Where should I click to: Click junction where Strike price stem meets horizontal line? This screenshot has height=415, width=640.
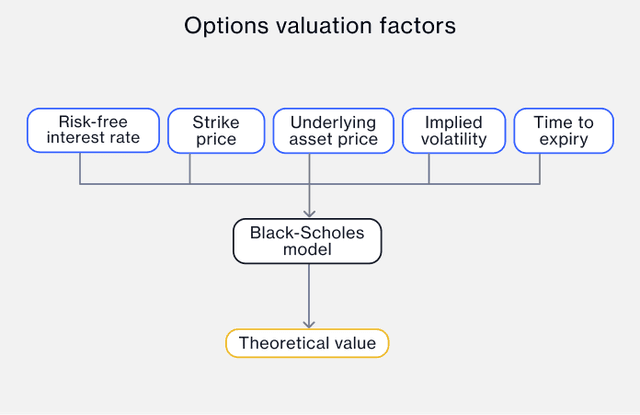click(x=190, y=184)
